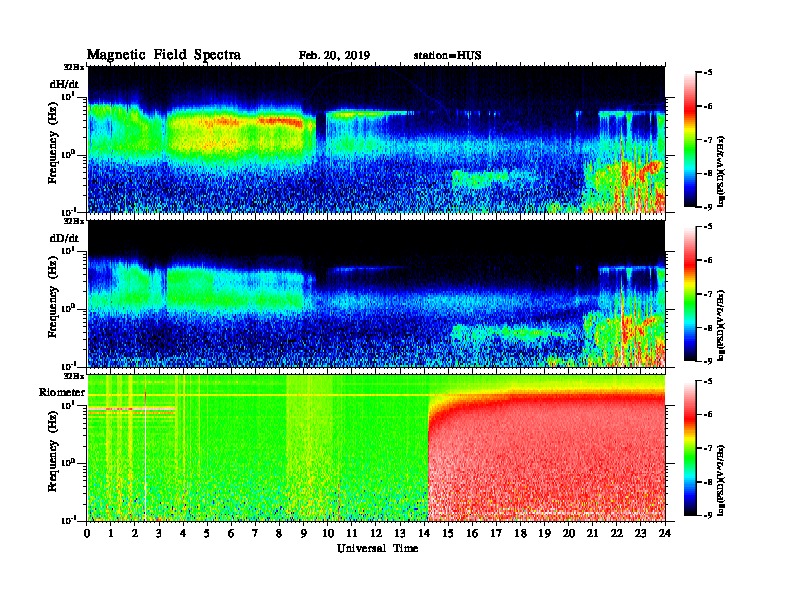The height and width of the screenshot is (612, 792).
Task: Click the Riometer spectrogram plot
Action: (376, 448)
